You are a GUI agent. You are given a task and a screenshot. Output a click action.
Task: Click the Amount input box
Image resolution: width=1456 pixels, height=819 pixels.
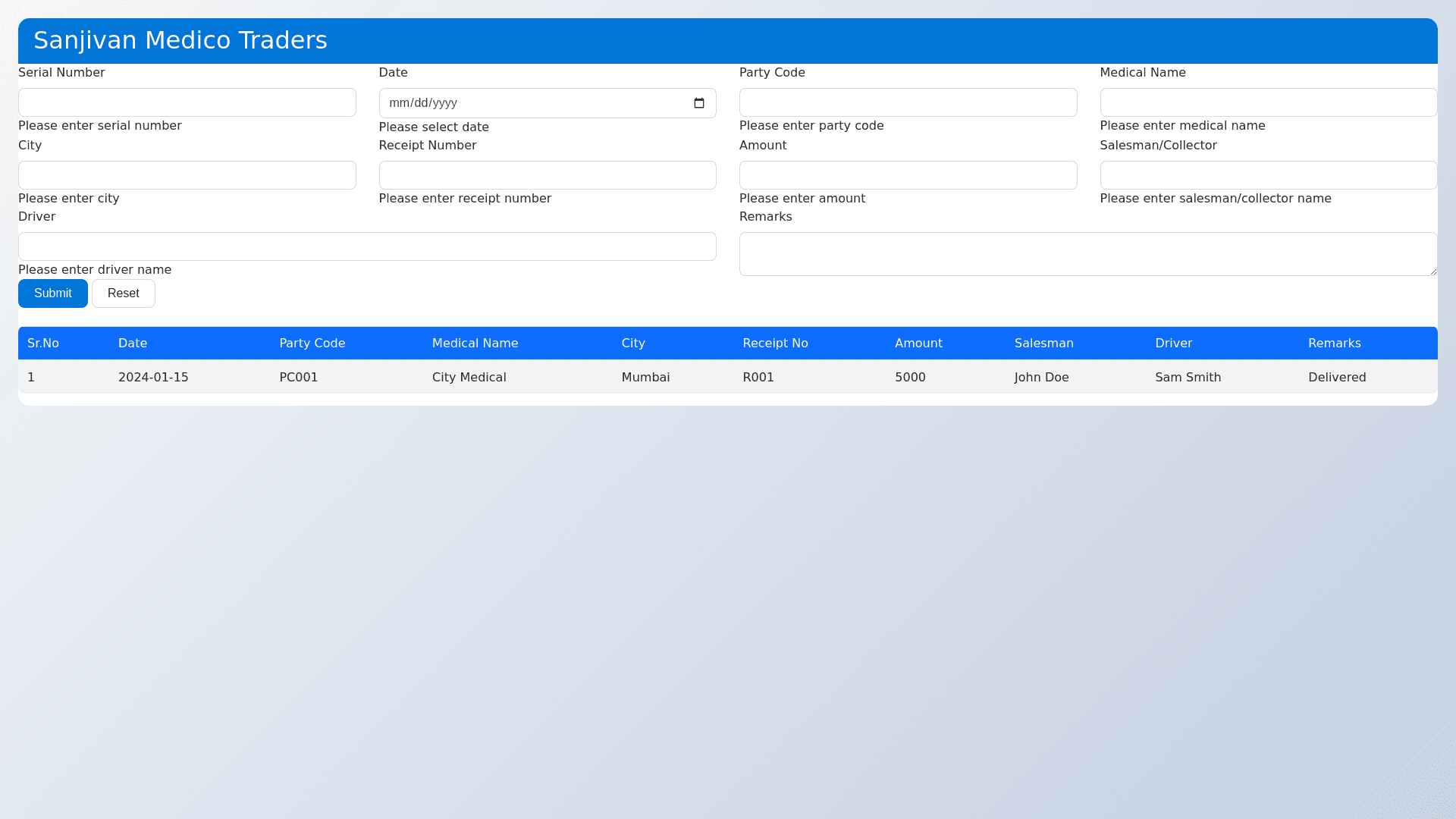point(908,175)
